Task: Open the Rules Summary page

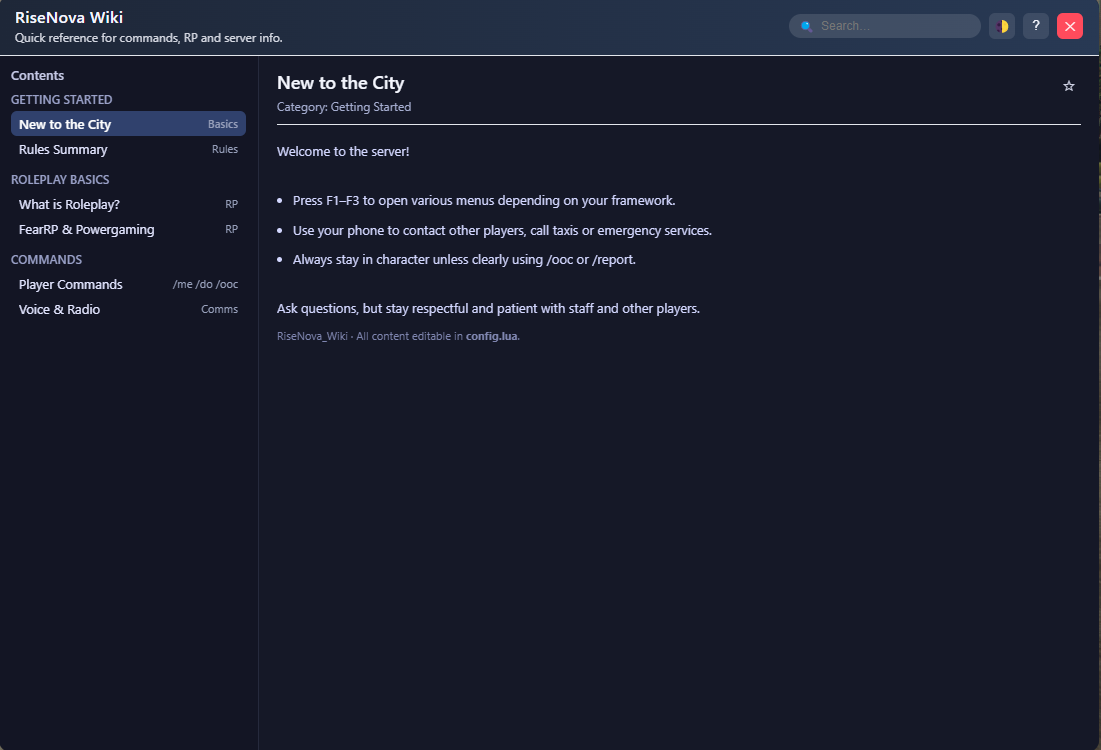Action: [x=62, y=148]
